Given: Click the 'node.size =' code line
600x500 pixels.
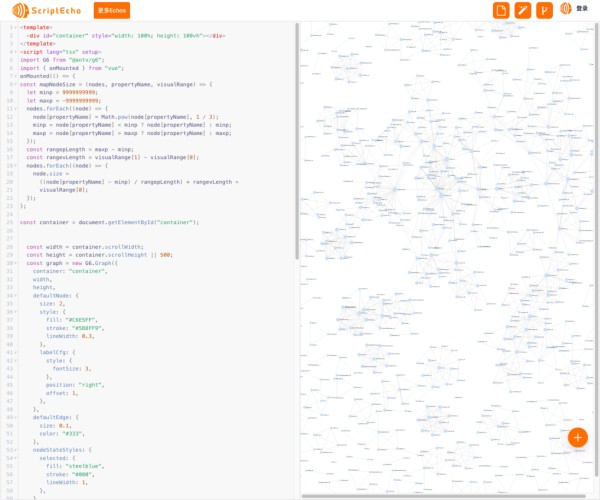Looking at the screenshot, I should point(51,174).
